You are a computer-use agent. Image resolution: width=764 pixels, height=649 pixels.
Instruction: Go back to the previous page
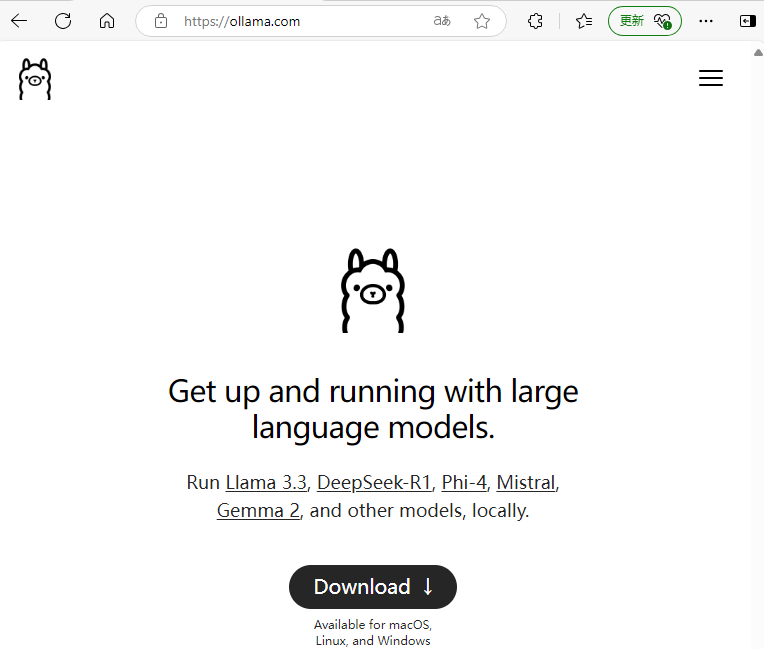click(19, 21)
